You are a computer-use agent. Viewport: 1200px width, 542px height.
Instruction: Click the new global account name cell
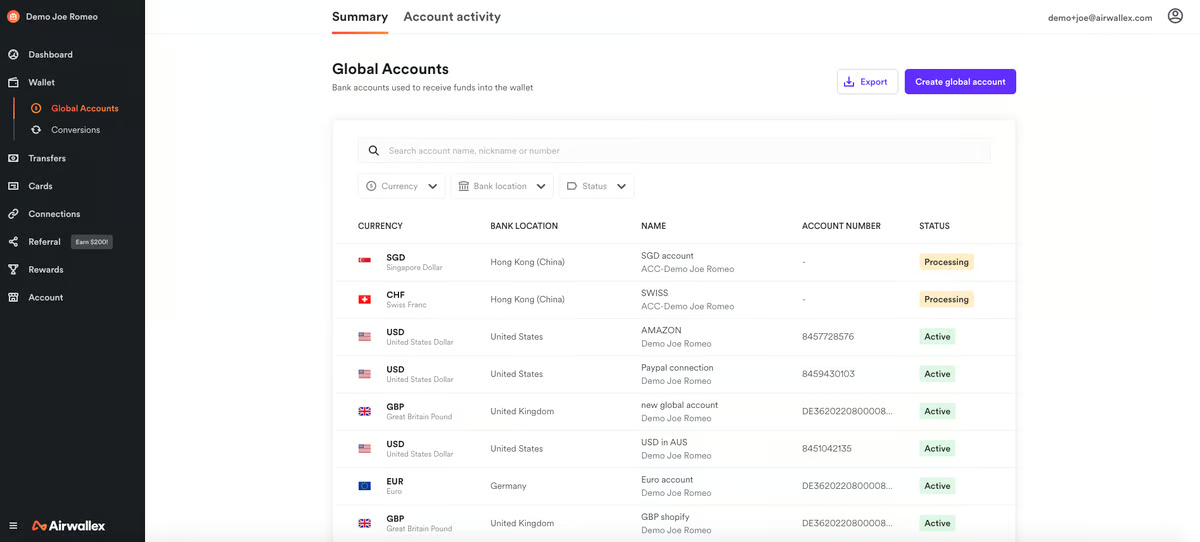679,405
